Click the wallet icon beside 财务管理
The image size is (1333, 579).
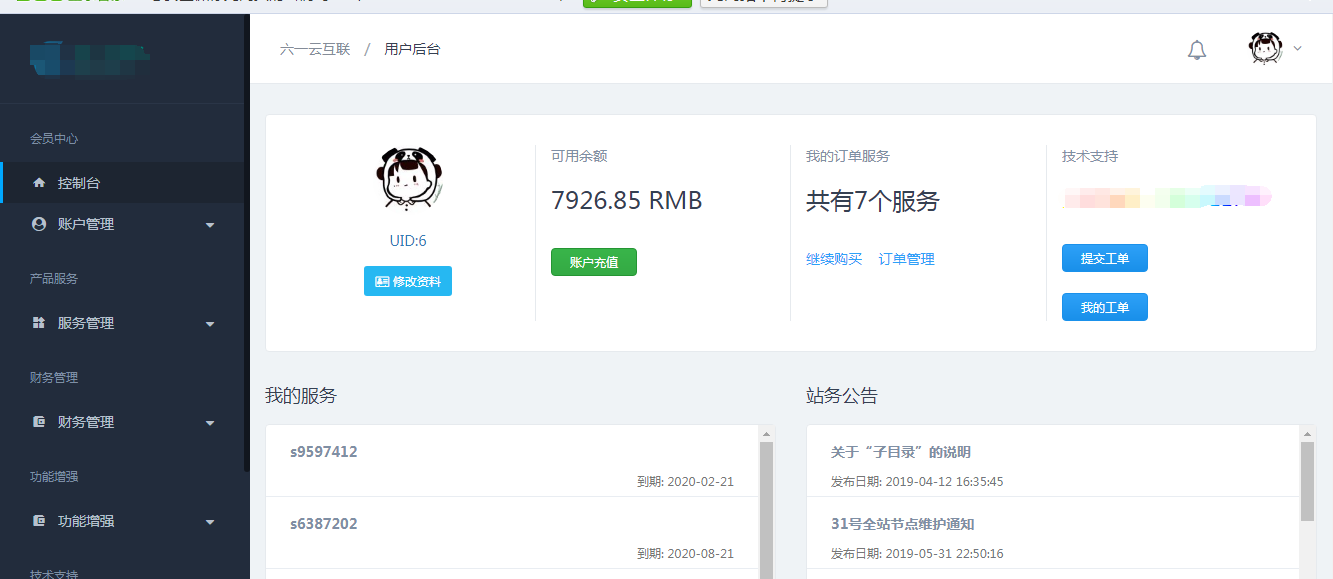(x=39, y=422)
